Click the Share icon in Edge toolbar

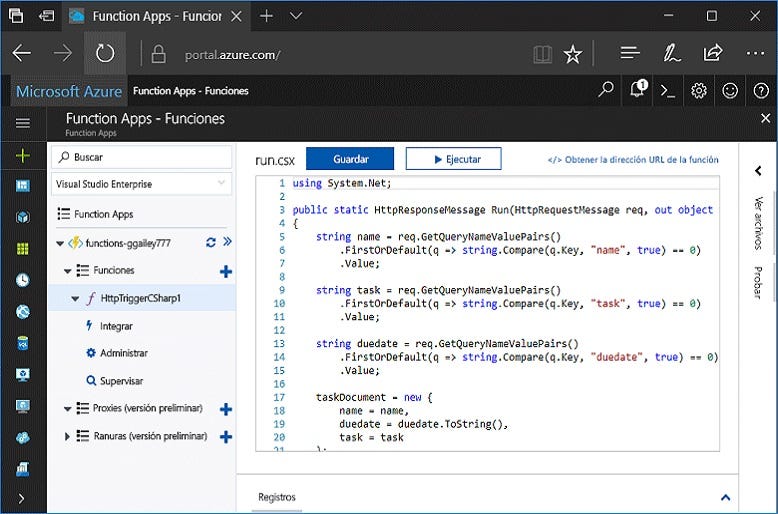pyautogui.click(x=713, y=53)
